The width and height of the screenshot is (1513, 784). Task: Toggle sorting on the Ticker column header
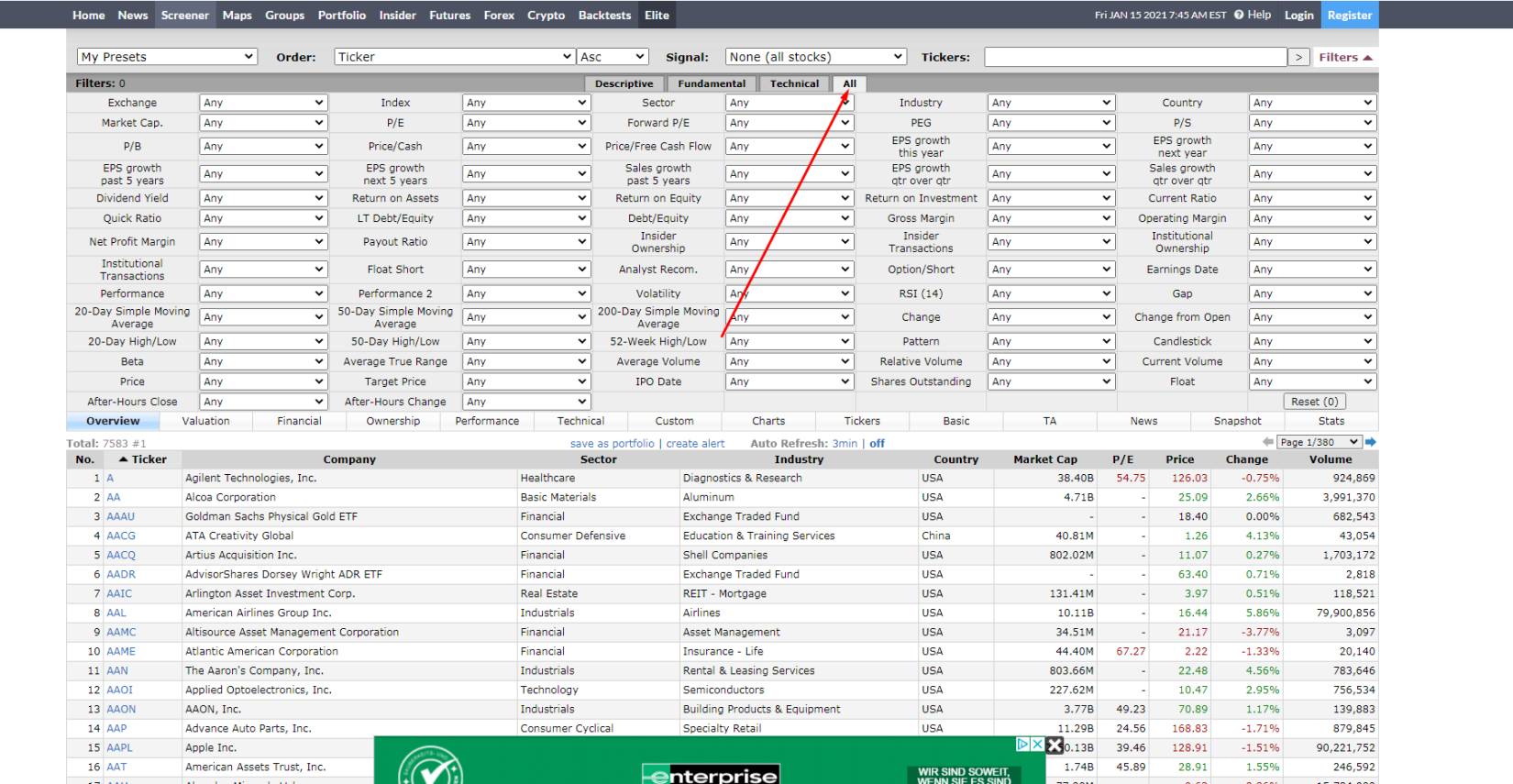click(143, 459)
